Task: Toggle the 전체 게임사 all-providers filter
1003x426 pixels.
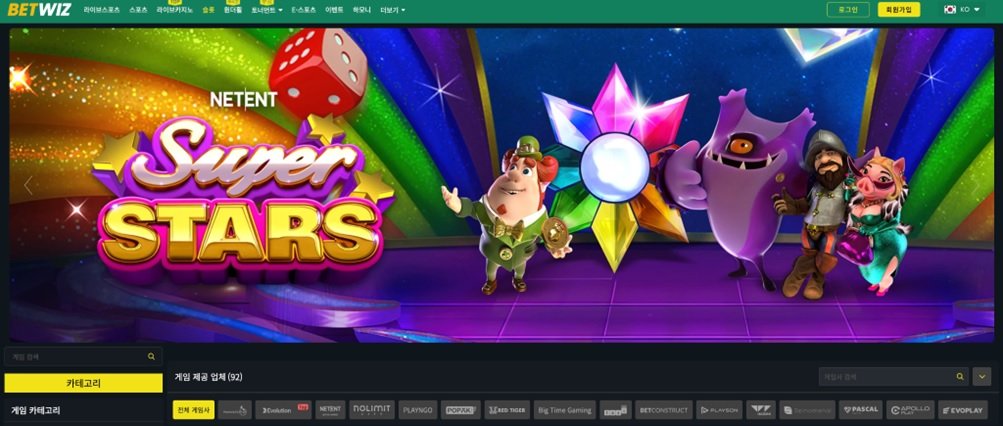Action: click(x=193, y=410)
